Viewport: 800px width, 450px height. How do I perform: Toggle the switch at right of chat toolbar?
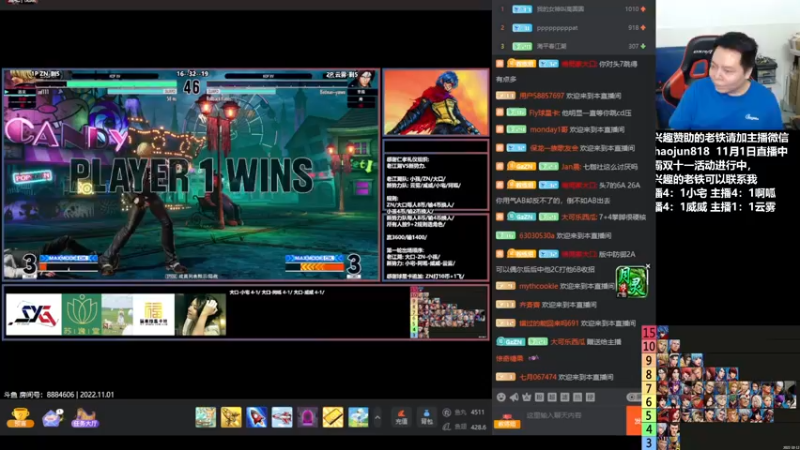click(634, 397)
